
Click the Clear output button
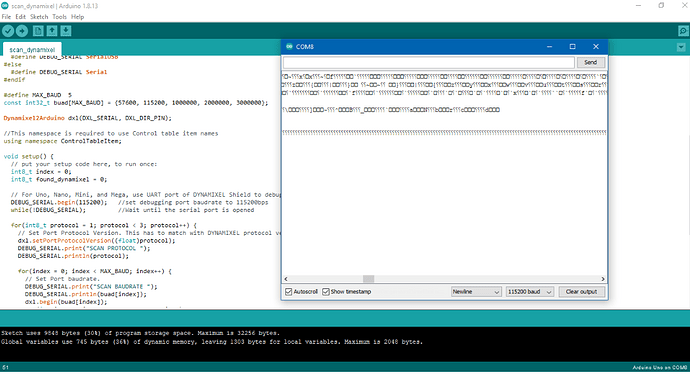581,292
